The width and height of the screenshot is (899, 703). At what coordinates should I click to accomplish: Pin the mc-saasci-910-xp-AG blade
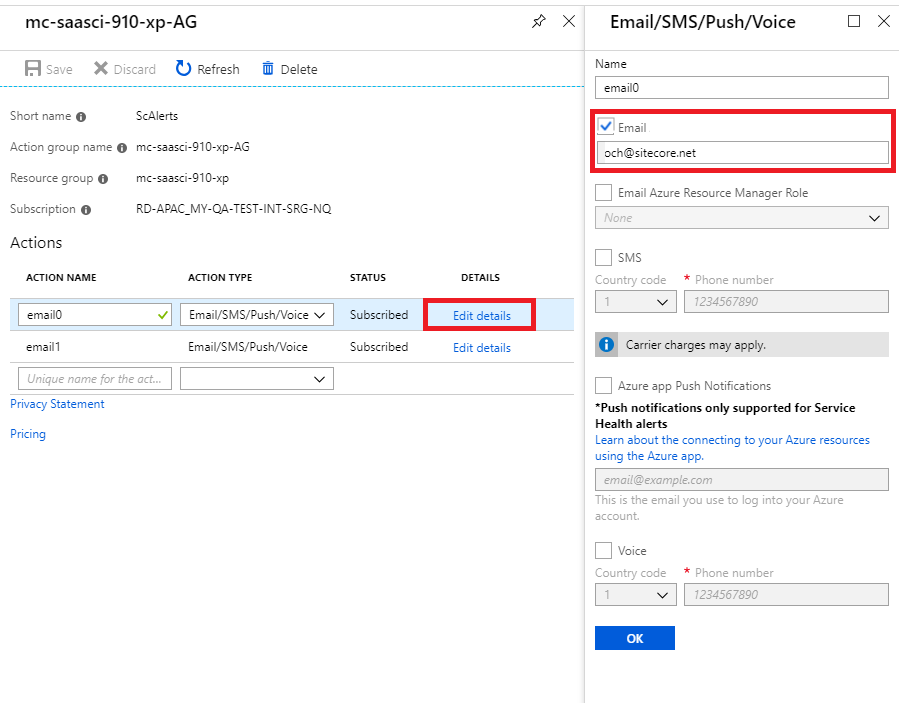coord(539,21)
